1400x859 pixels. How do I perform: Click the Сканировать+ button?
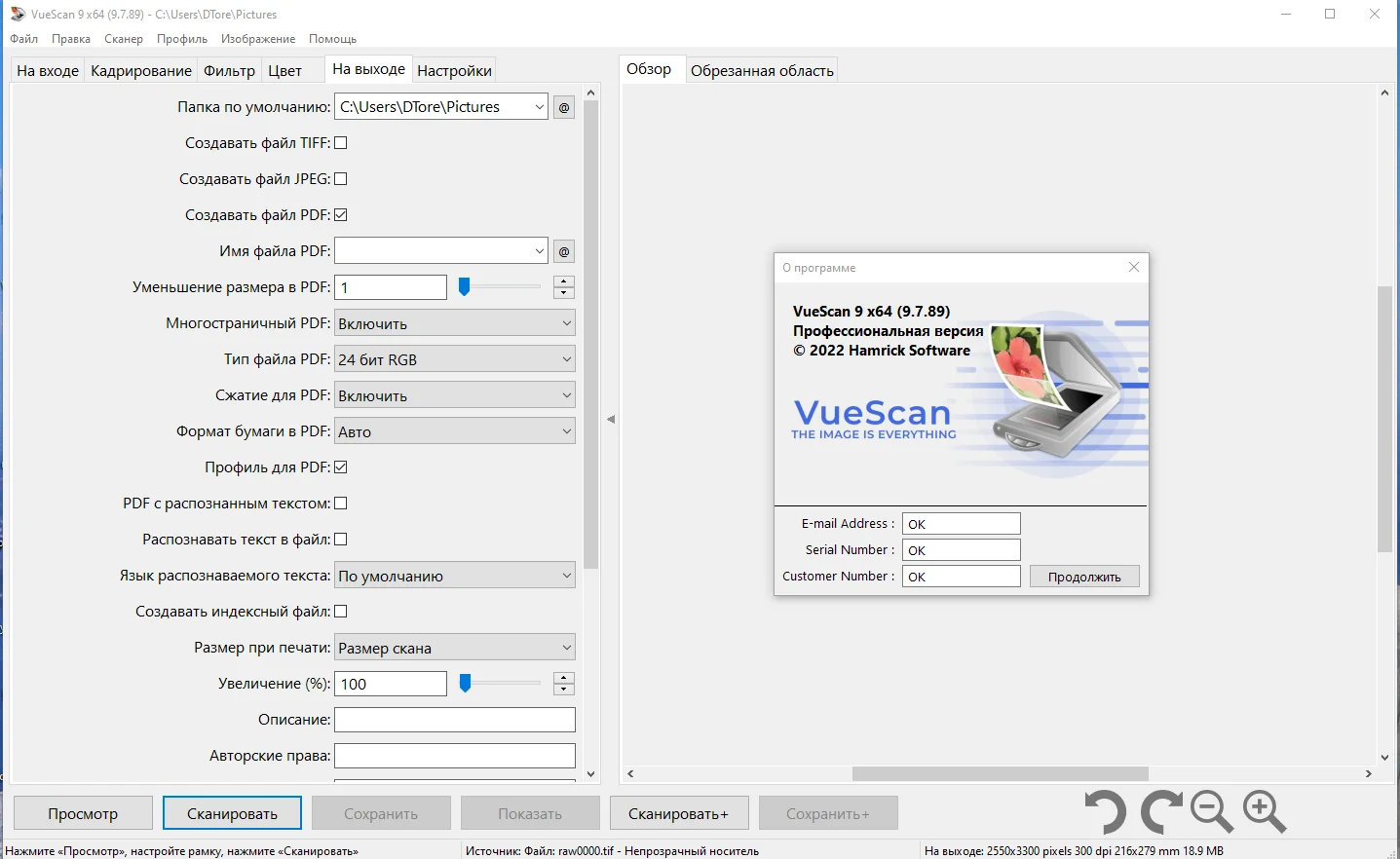pyautogui.click(x=679, y=813)
